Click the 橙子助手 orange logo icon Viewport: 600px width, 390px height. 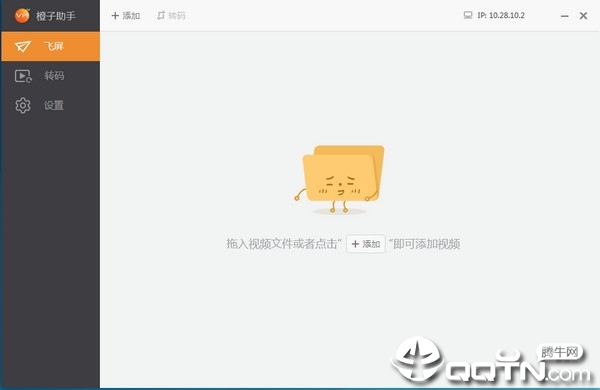point(22,15)
